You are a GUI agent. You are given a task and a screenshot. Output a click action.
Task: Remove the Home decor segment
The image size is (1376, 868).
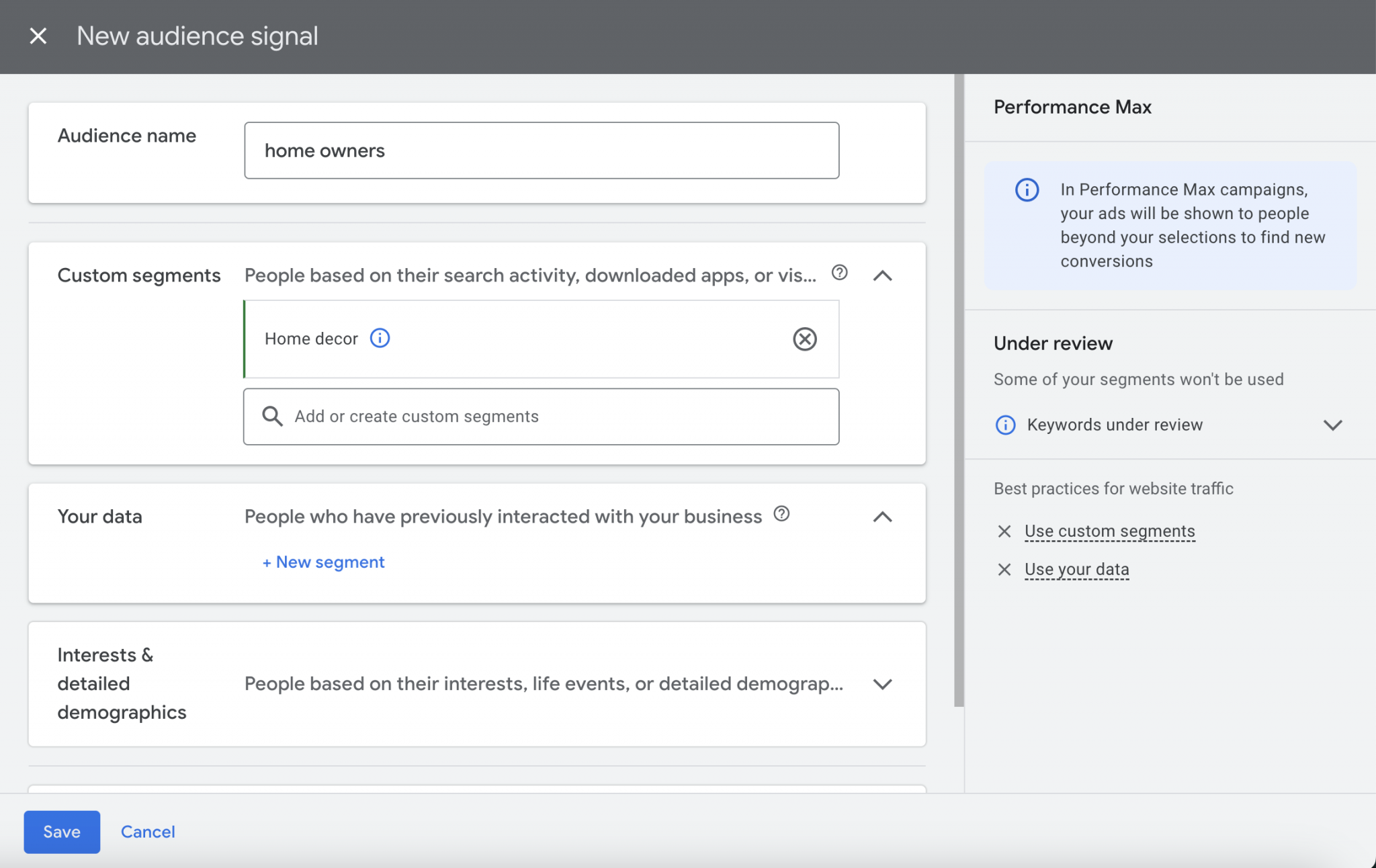tap(804, 339)
